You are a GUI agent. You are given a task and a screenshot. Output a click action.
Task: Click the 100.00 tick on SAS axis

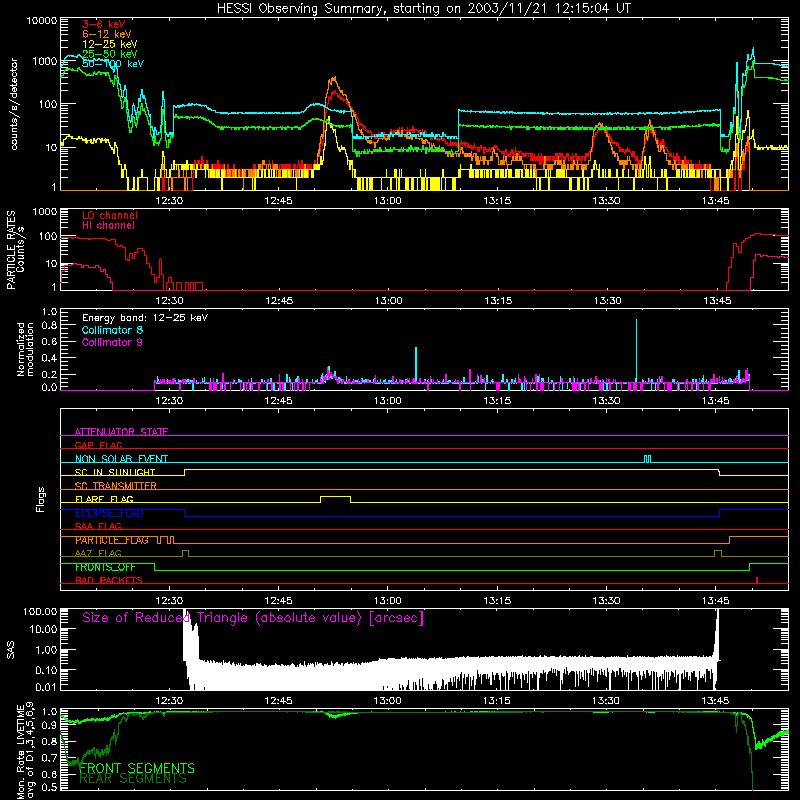(40, 612)
